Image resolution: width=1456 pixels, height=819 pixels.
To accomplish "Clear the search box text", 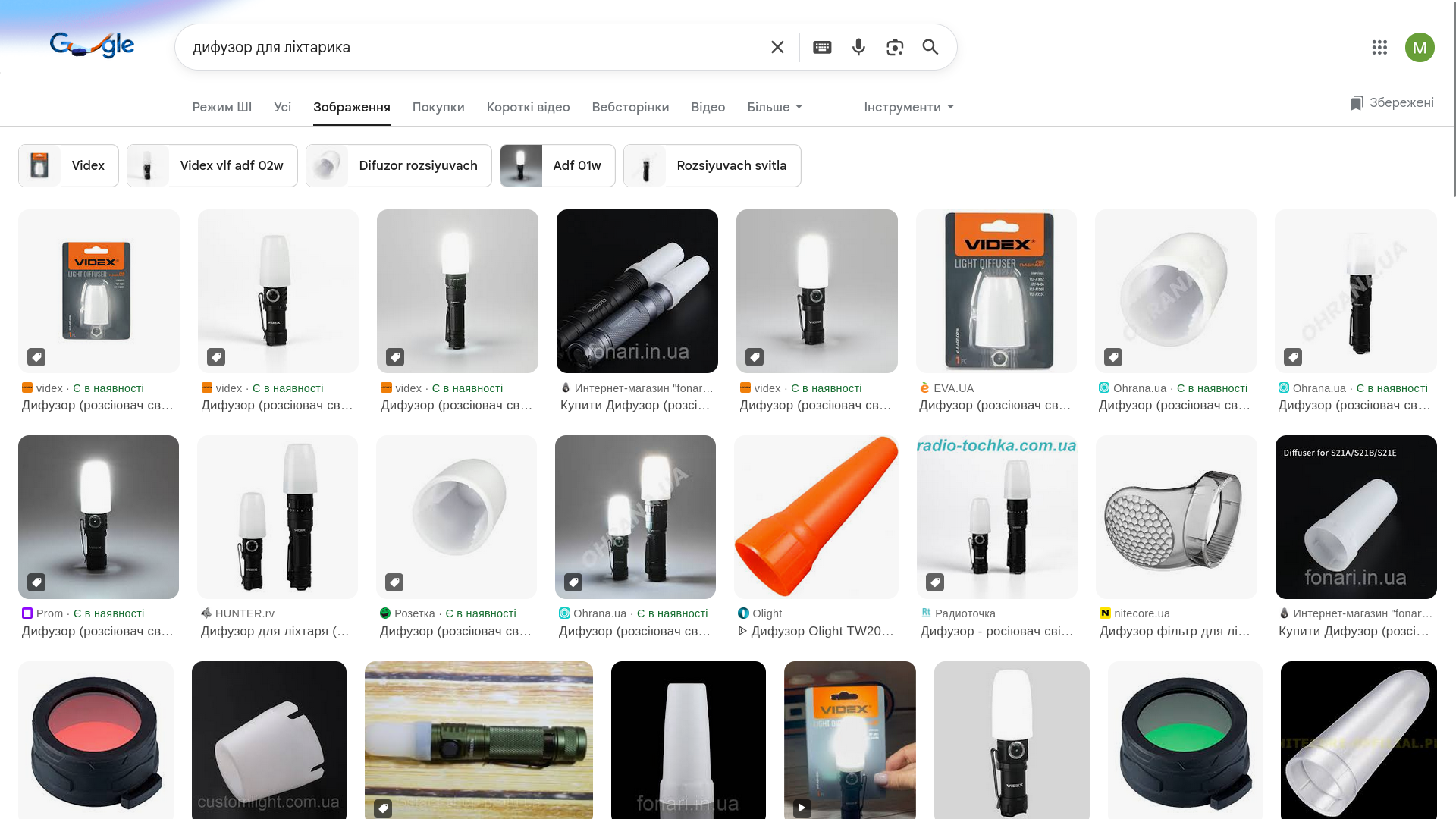I will 777,47.
